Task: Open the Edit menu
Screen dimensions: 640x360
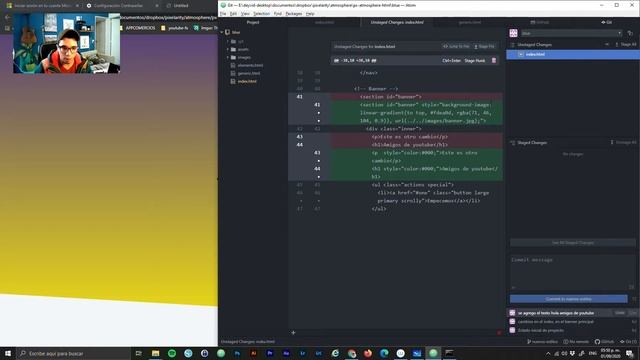Action: click(x=233, y=13)
